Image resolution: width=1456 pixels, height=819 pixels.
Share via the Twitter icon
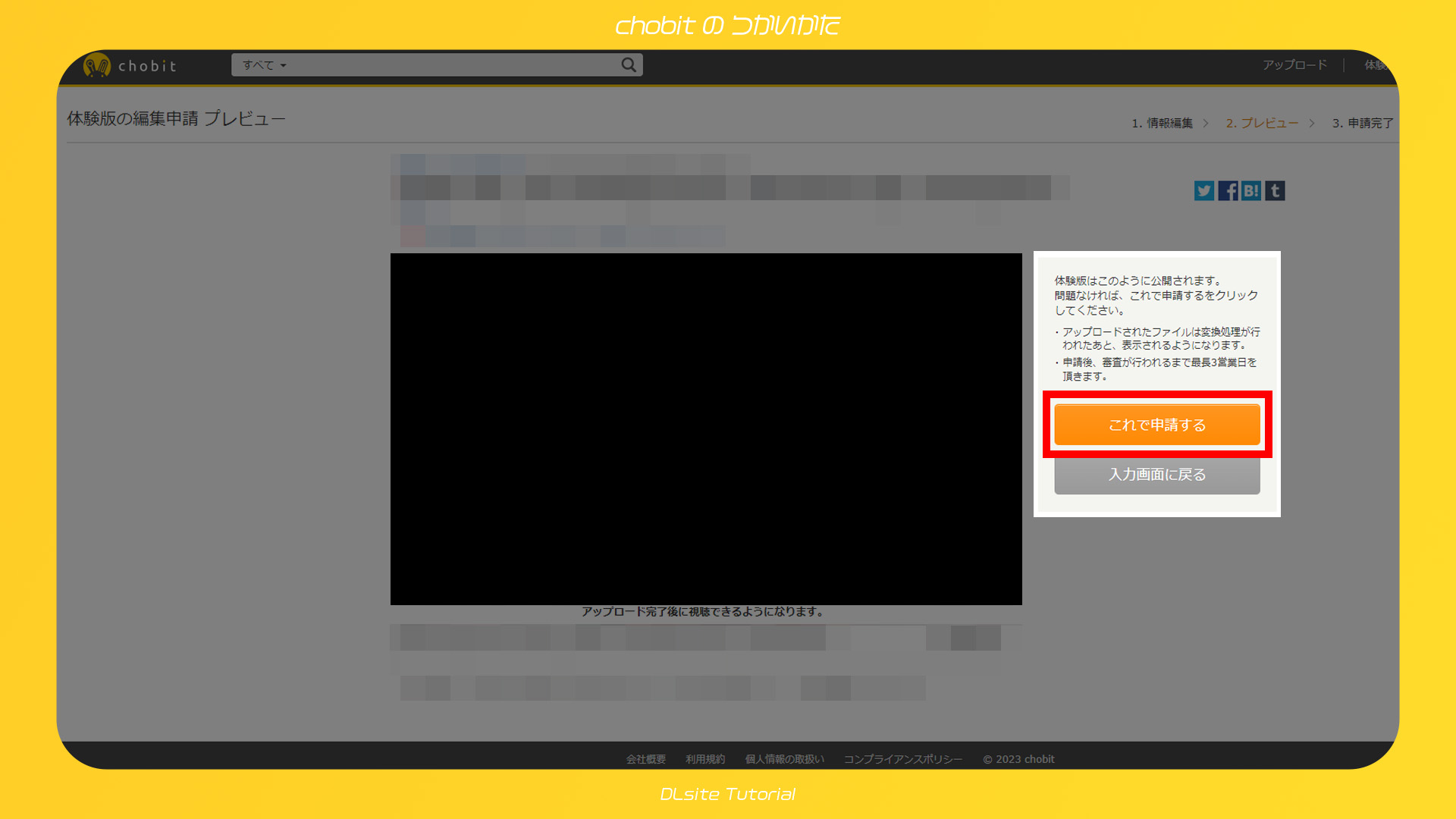(x=1204, y=190)
